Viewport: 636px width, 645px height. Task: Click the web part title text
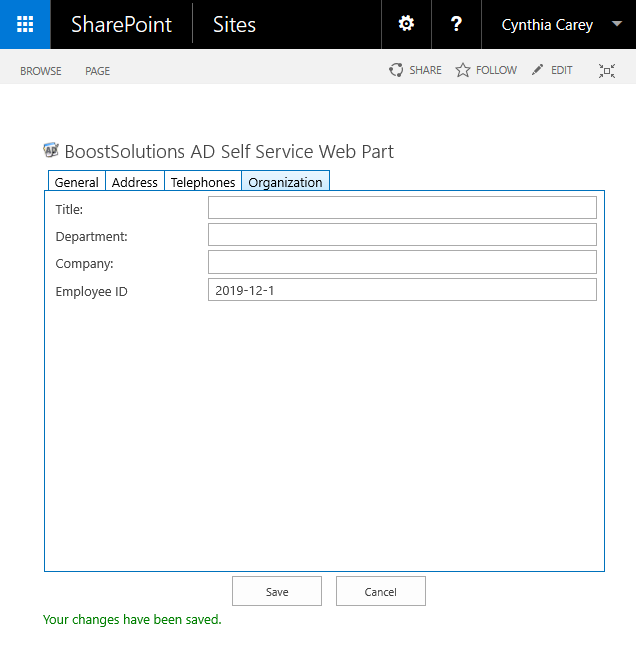click(x=229, y=151)
